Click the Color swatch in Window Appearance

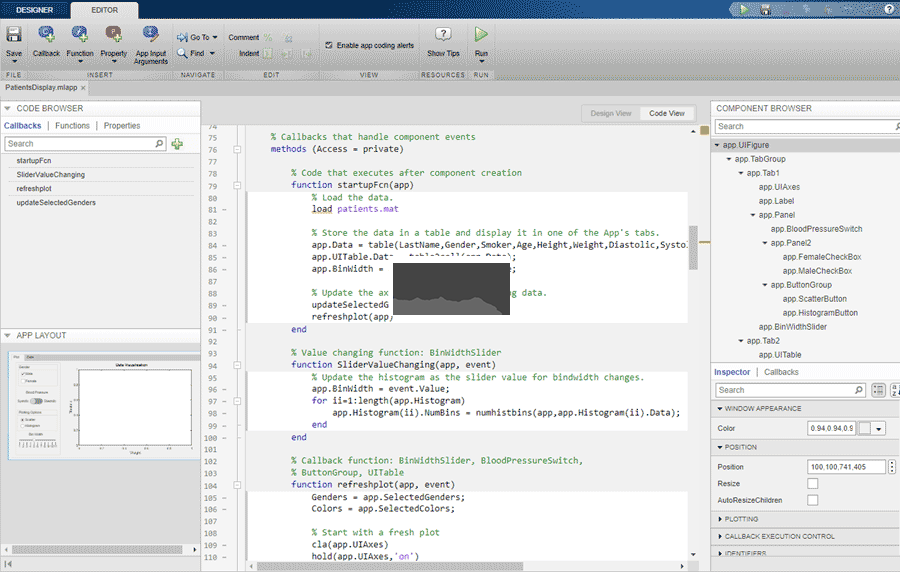tap(865, 428)
